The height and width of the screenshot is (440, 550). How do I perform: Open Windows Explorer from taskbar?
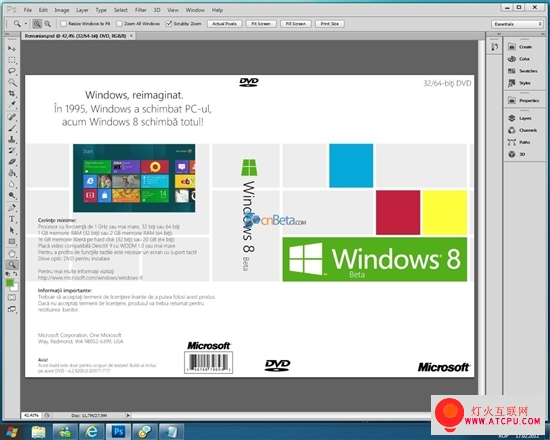[x=39, y=431]
